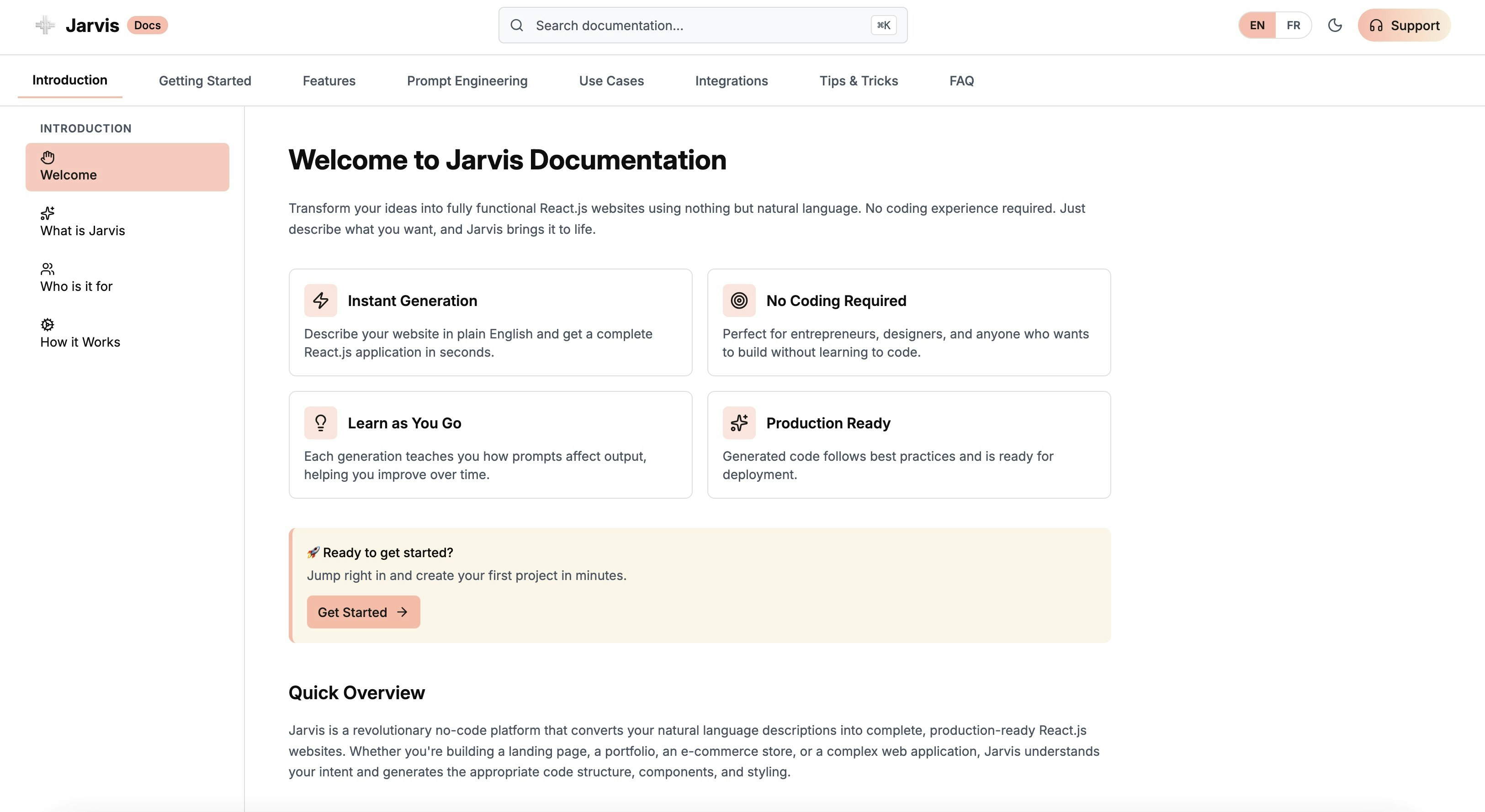The height and width of the screenshot is (812, 1485).
Task: Click the Search documentation input field
Action: [663, 26]
